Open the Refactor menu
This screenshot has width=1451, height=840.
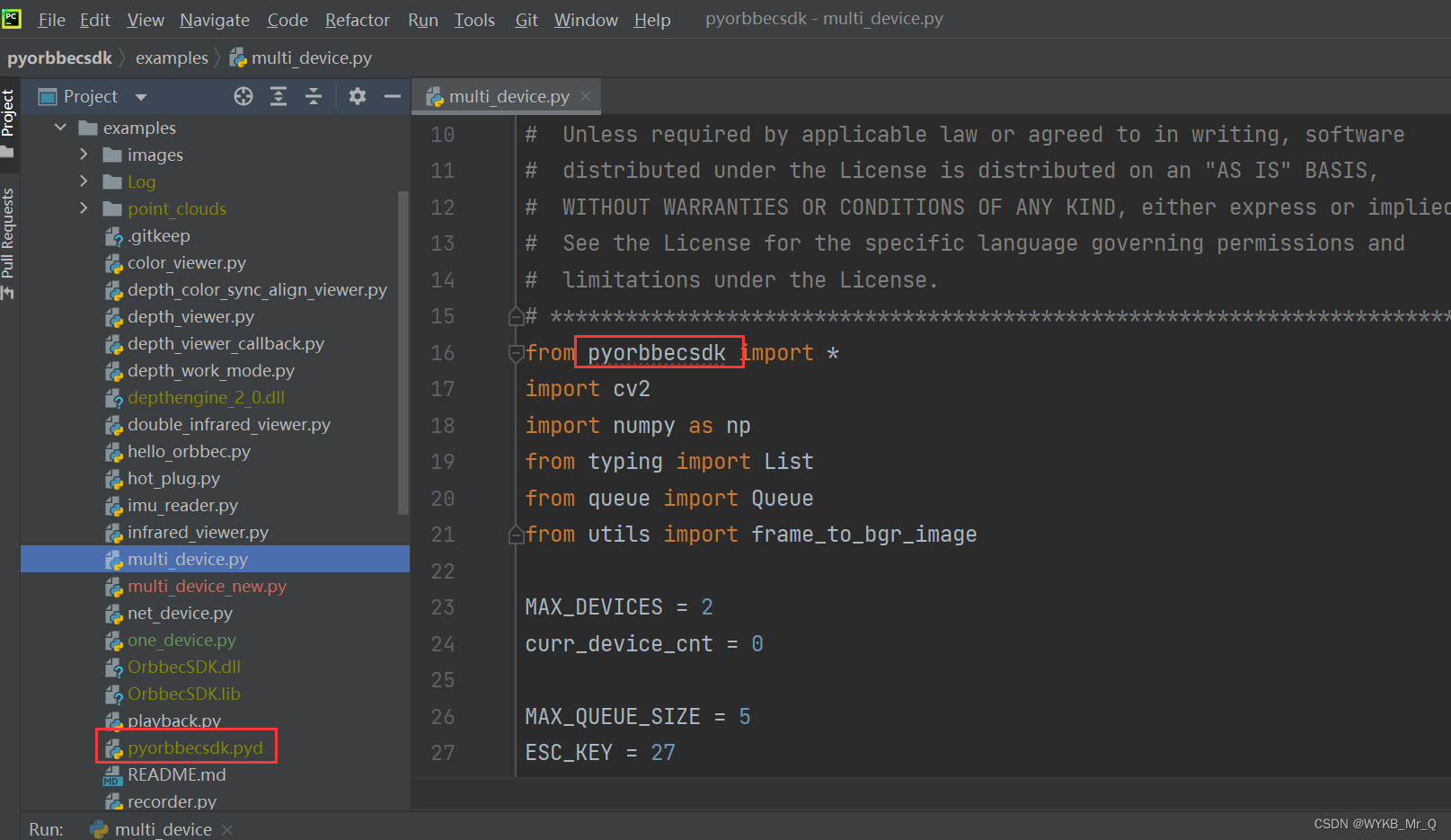tap(358, 20)
